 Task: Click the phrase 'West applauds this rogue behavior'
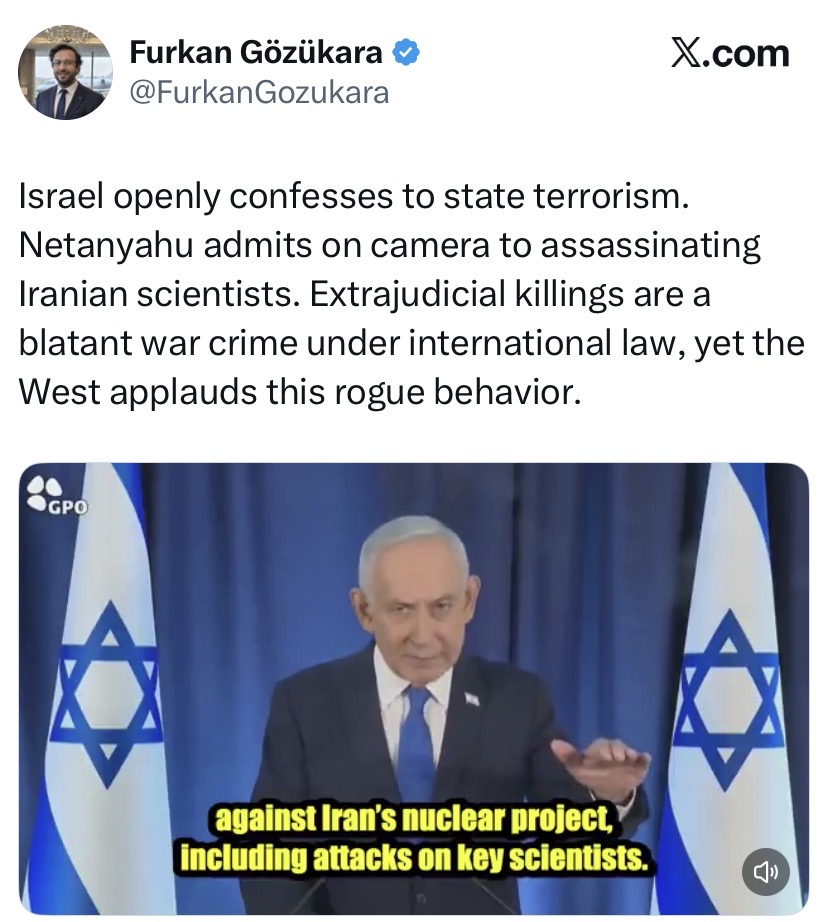(x=299, y=392)
